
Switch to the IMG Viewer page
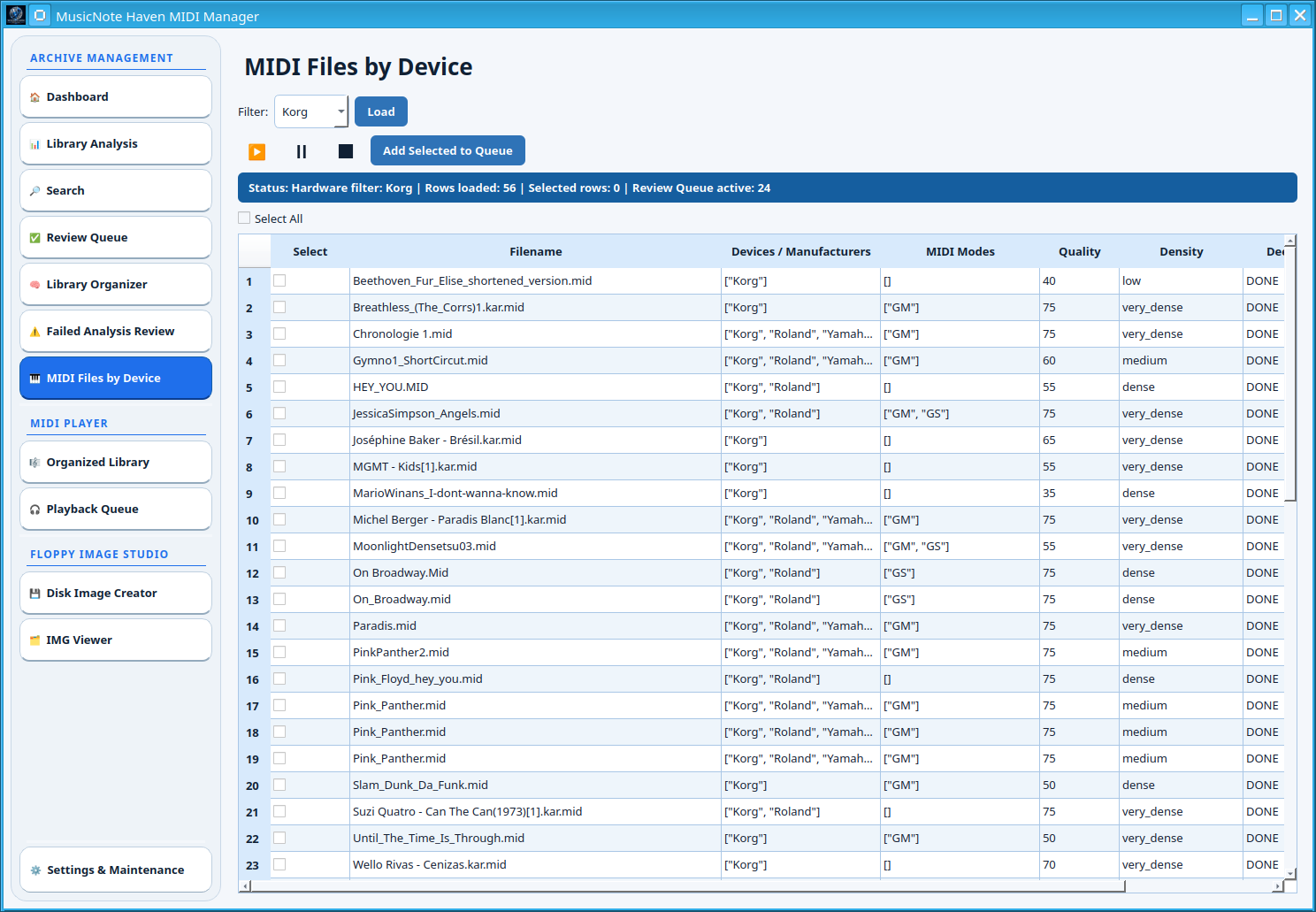[x=116, y=640]
